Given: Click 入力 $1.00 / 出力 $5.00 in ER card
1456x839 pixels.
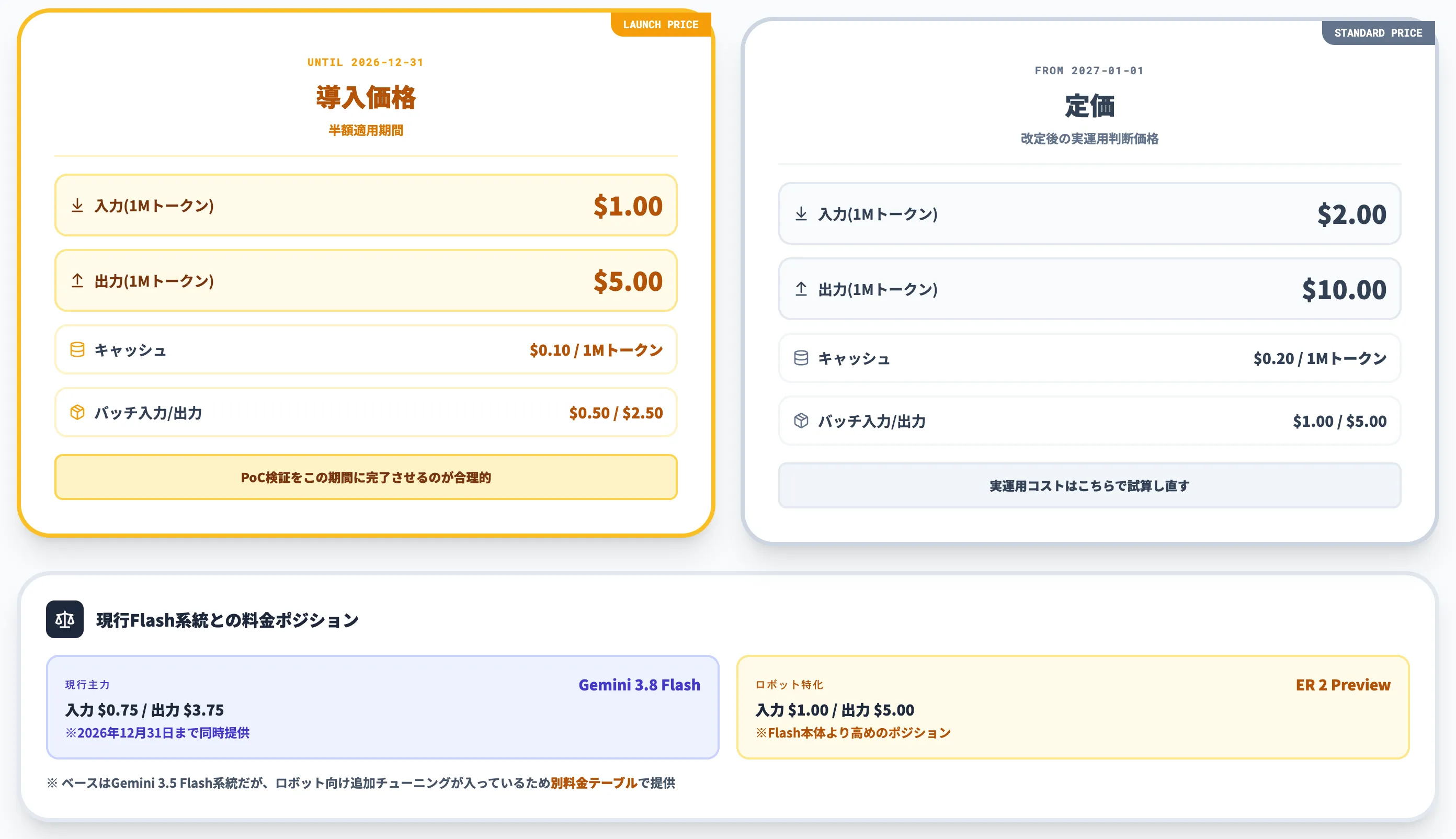Looking at the screenshot, I should point(835,710).
